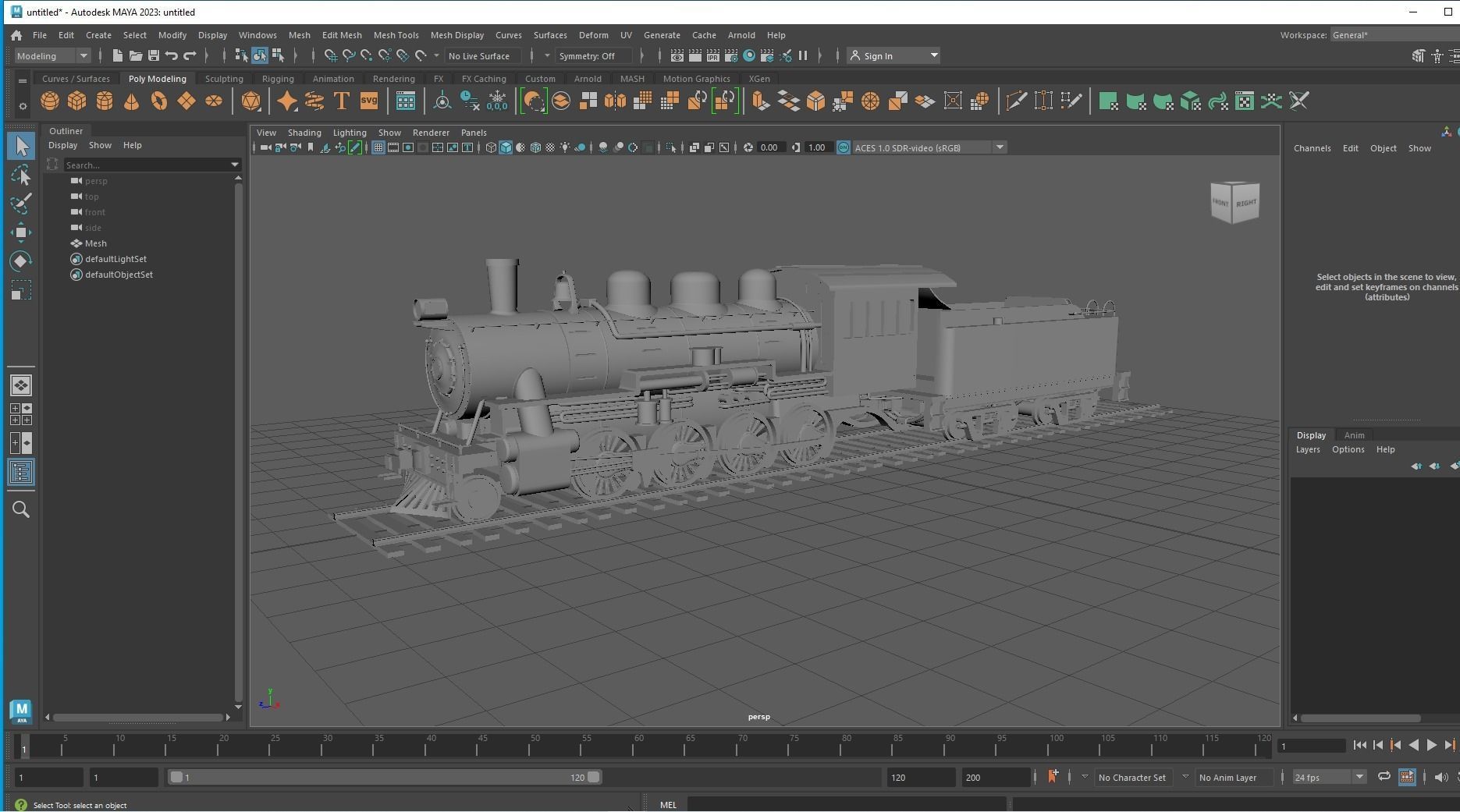Select the Multi-Cut tool
Viewport: 1460px width, 812px height.
coord(1015,101)
